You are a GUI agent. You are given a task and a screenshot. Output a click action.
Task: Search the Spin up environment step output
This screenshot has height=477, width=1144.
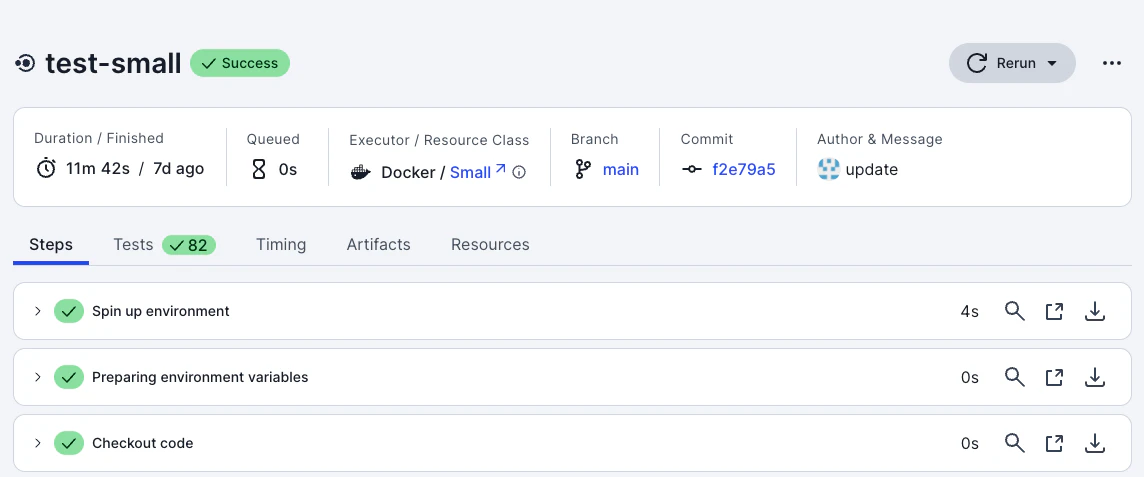1014,311
